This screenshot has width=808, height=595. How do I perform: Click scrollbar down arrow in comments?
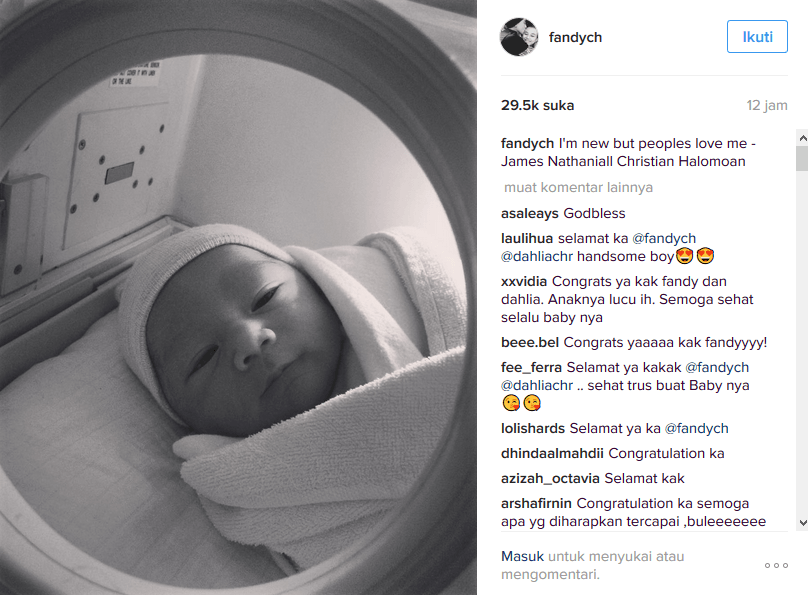(x=802, y=522)
